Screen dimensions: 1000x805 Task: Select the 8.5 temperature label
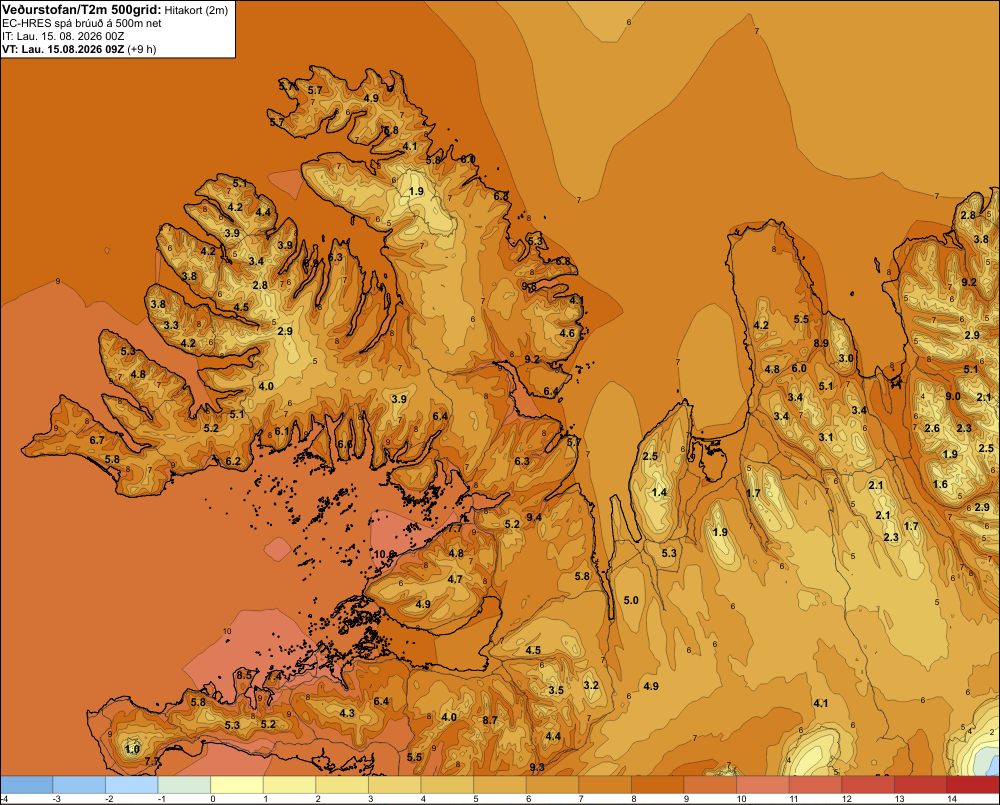point(244,675)
